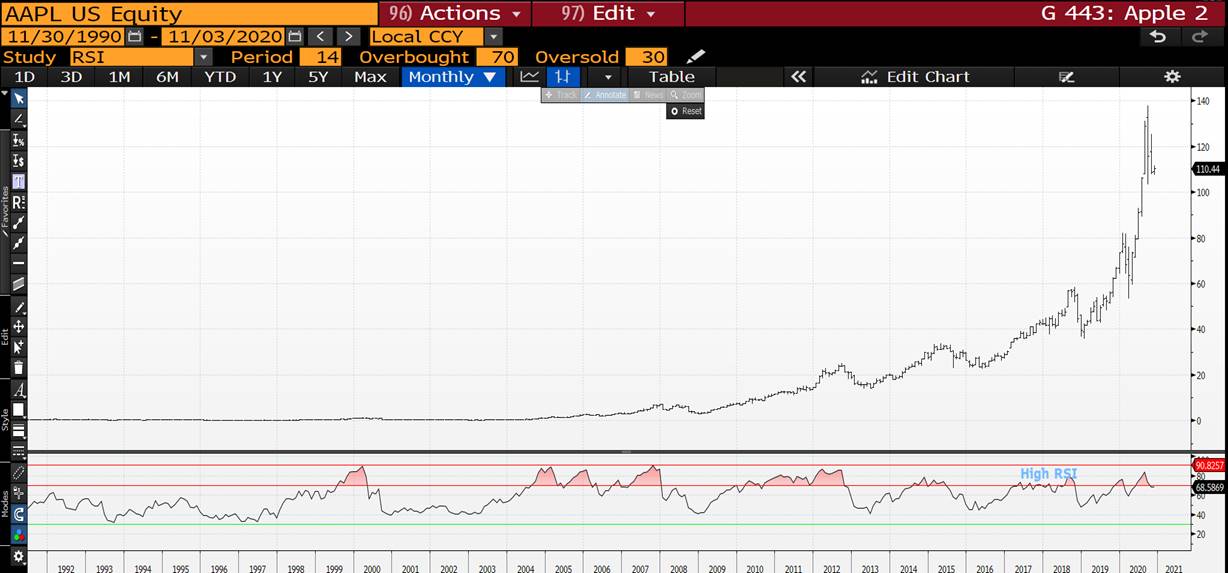This screenshot has height=573, width=1228.
Task: Click the 68.5869 RSI value label
Action: (x=1210, y=486)
